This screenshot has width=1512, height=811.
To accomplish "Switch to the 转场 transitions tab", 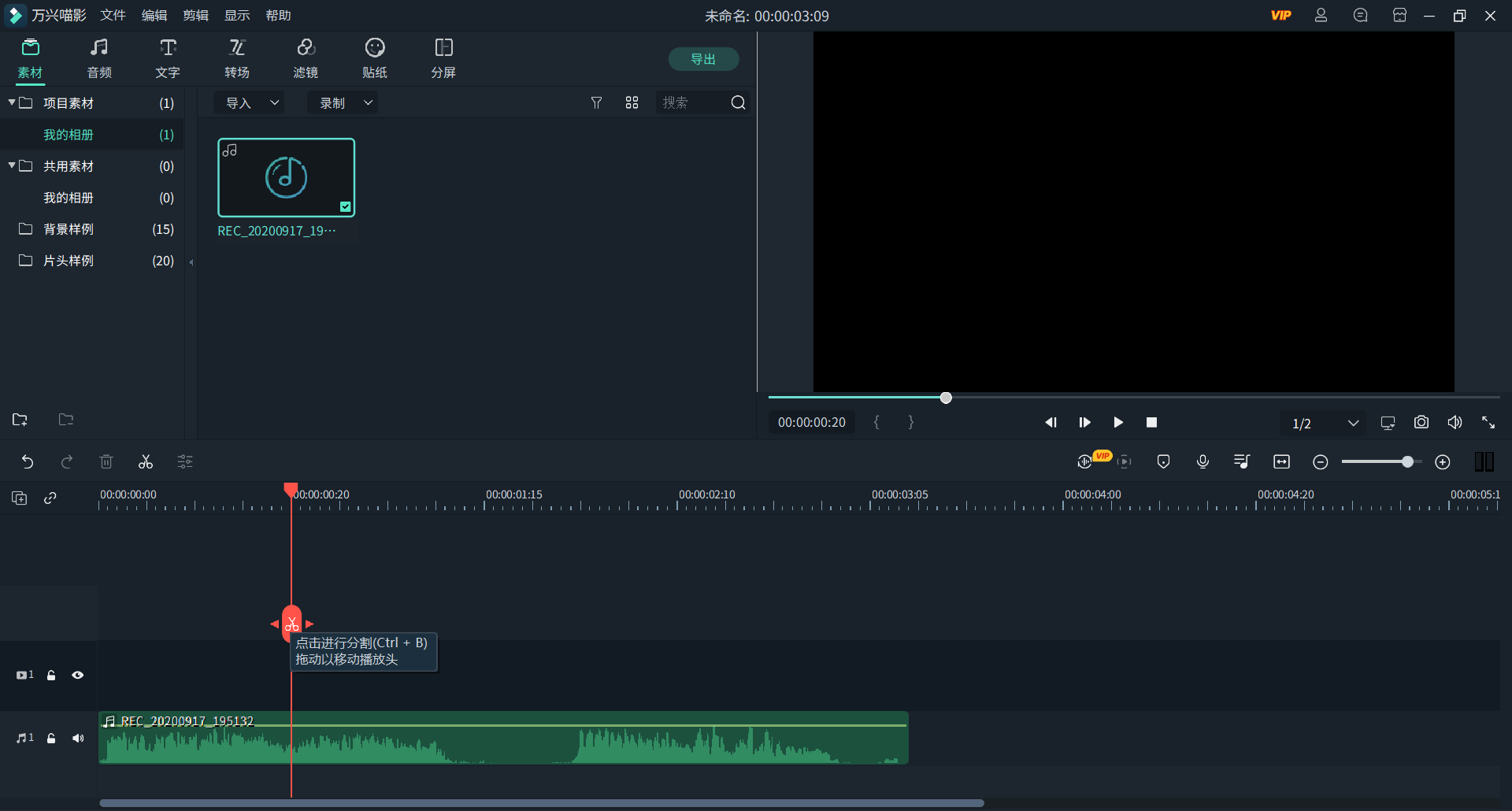I will [236, 59].
